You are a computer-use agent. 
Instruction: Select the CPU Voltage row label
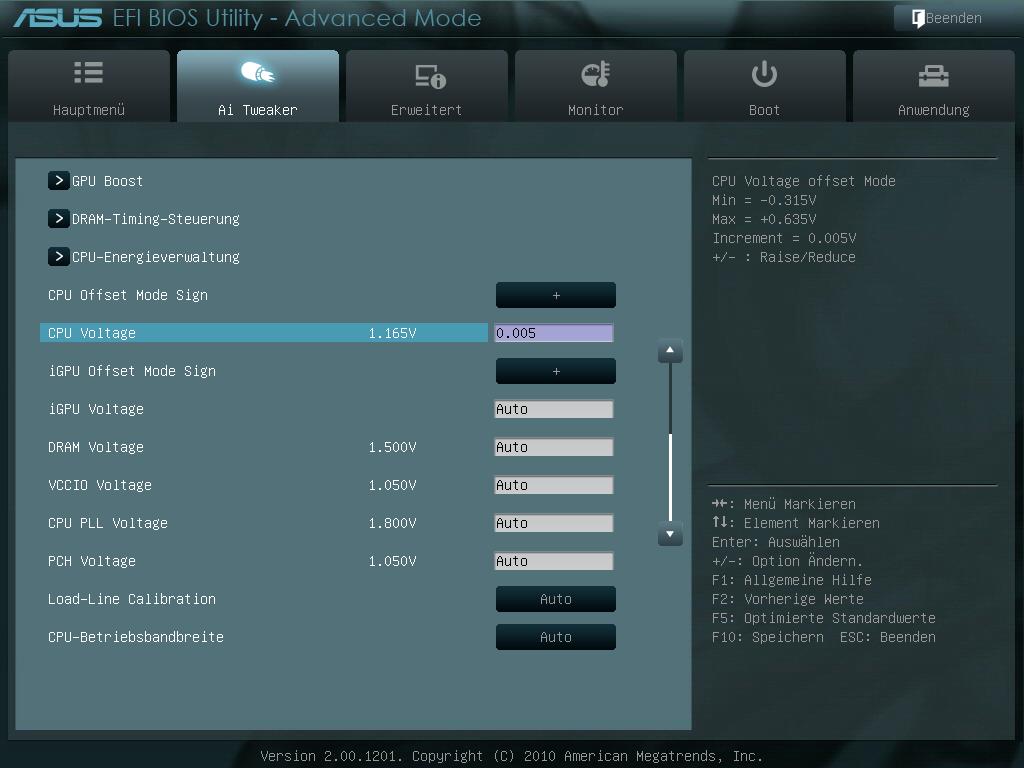tap(92, 333)
